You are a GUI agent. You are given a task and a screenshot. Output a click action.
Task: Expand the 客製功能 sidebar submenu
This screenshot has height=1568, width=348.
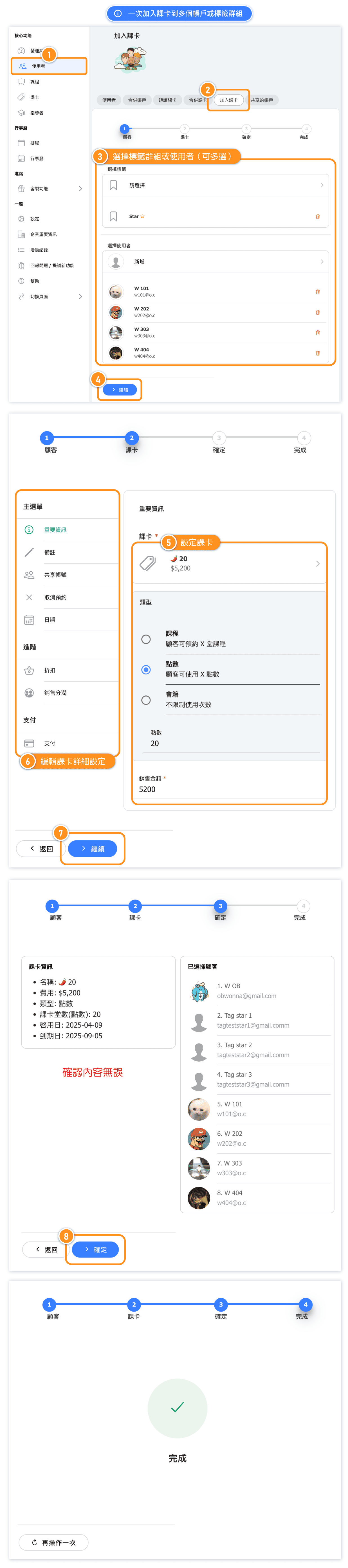80,189
